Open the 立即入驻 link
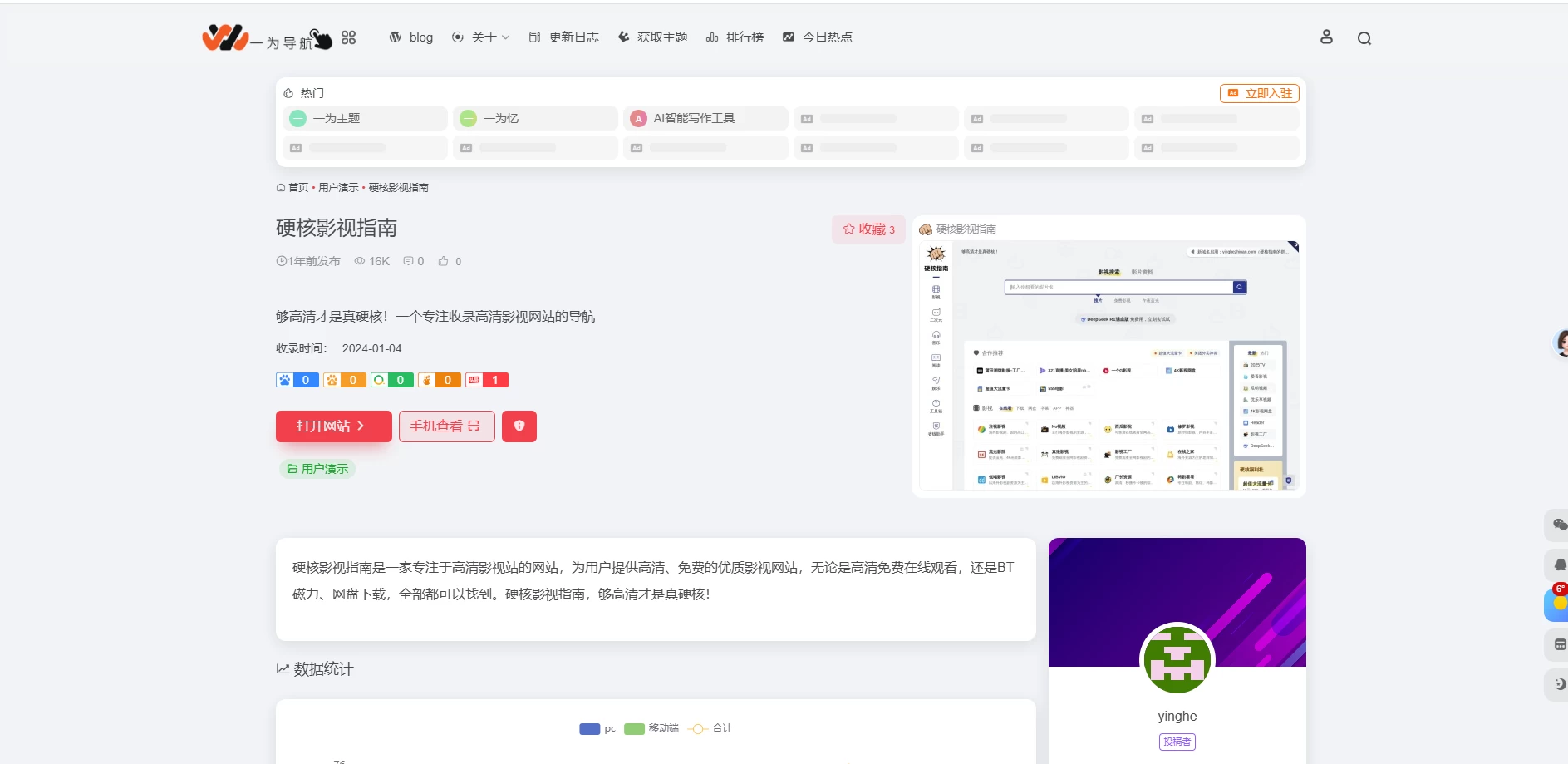 click(1260, 93)
